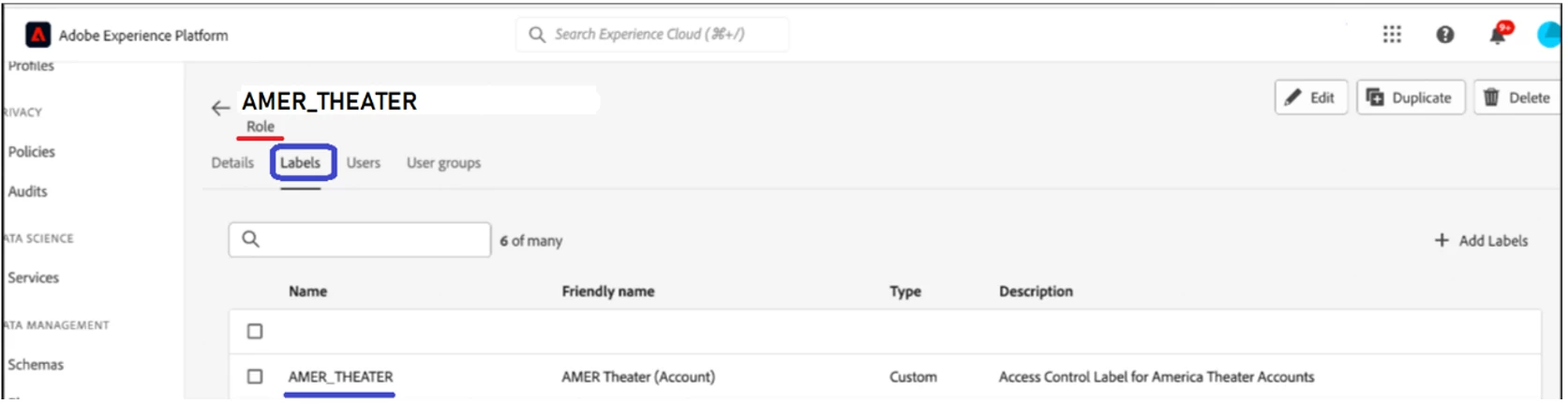Go back using the left arrow icon
The width and height of the screenshot is (1568, 404).
[220, 108]
